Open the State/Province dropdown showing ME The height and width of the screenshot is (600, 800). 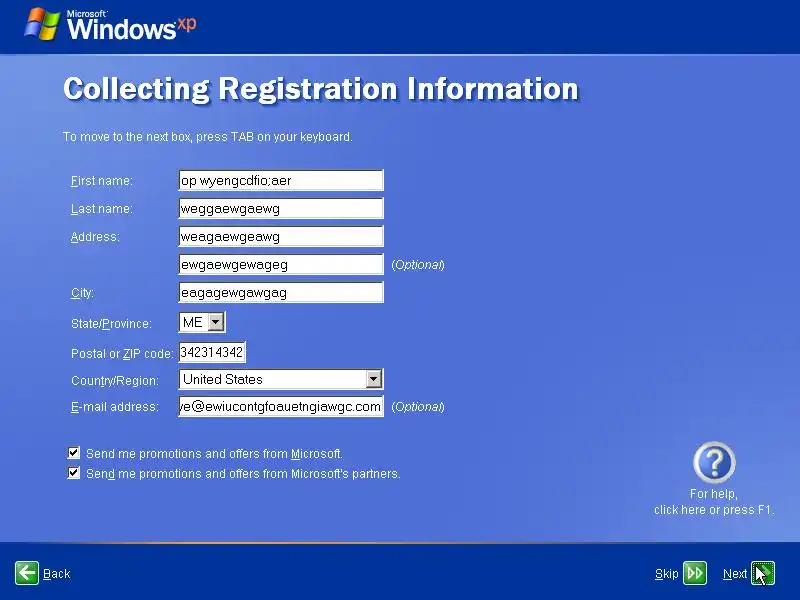point(216,322)
